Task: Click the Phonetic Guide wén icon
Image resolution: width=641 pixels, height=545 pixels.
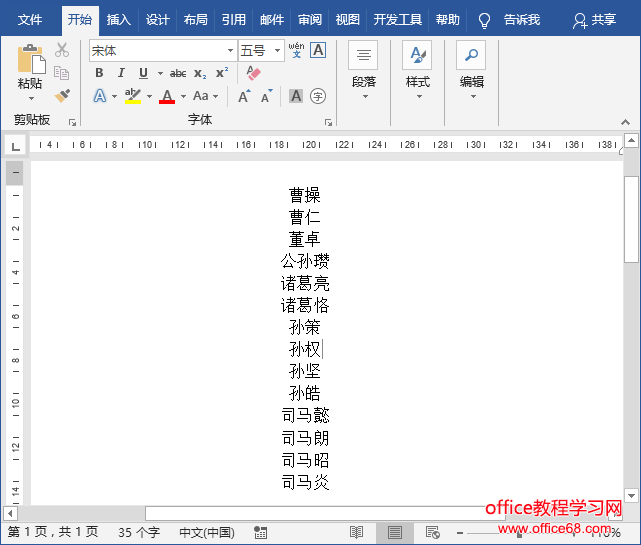Action: coord(296,50)
